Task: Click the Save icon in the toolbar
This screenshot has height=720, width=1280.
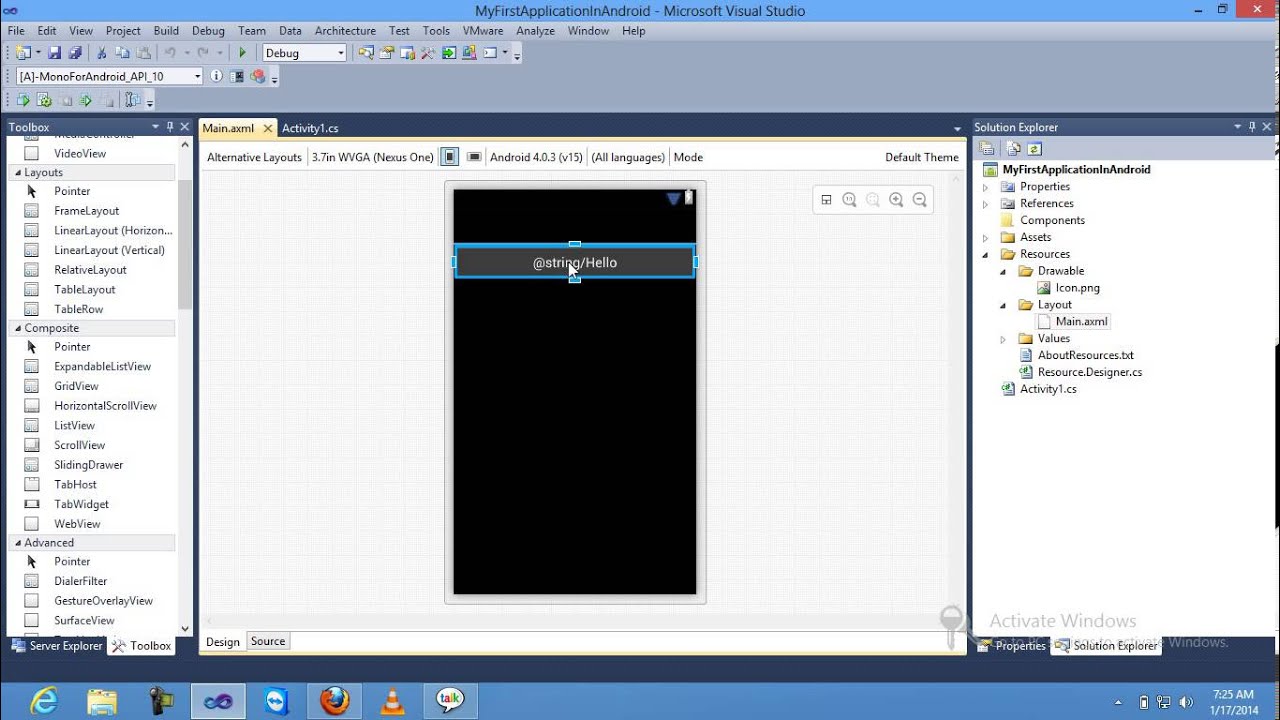Action: 55,53
